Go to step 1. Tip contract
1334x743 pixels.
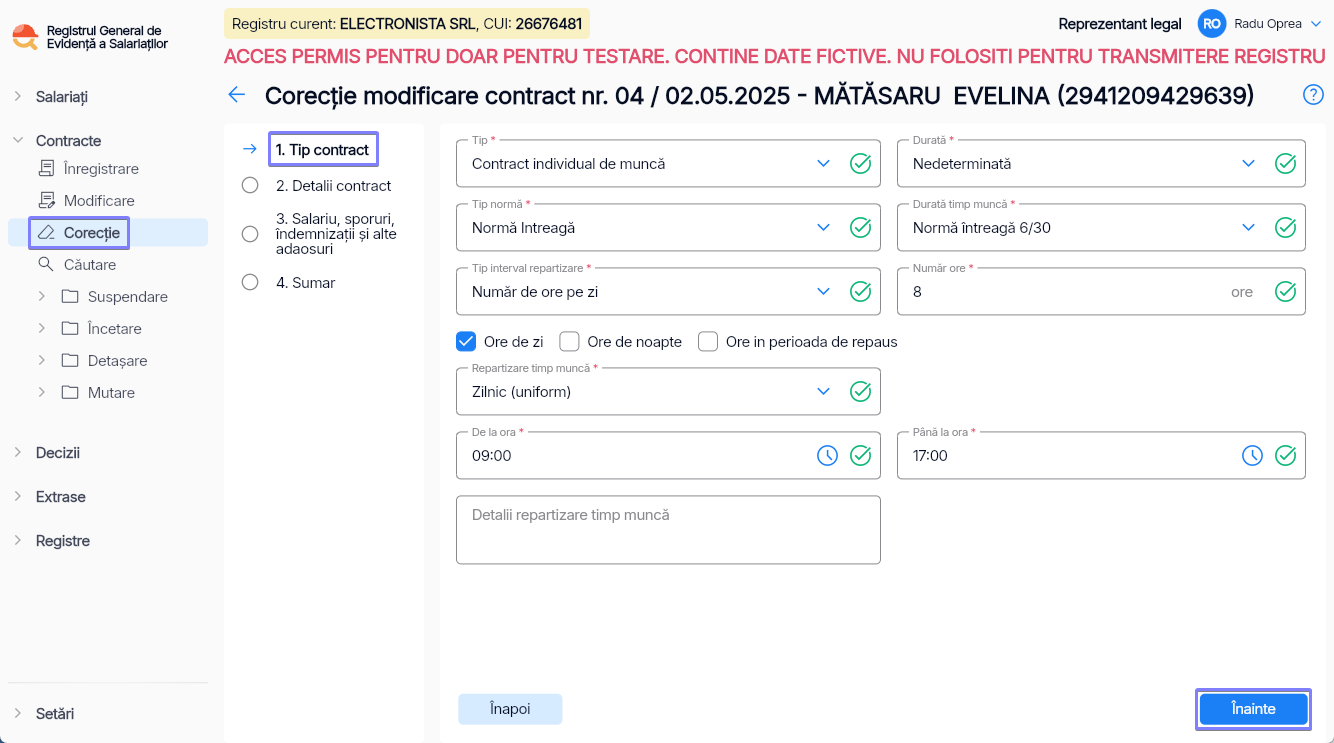[x=323, y=149]
